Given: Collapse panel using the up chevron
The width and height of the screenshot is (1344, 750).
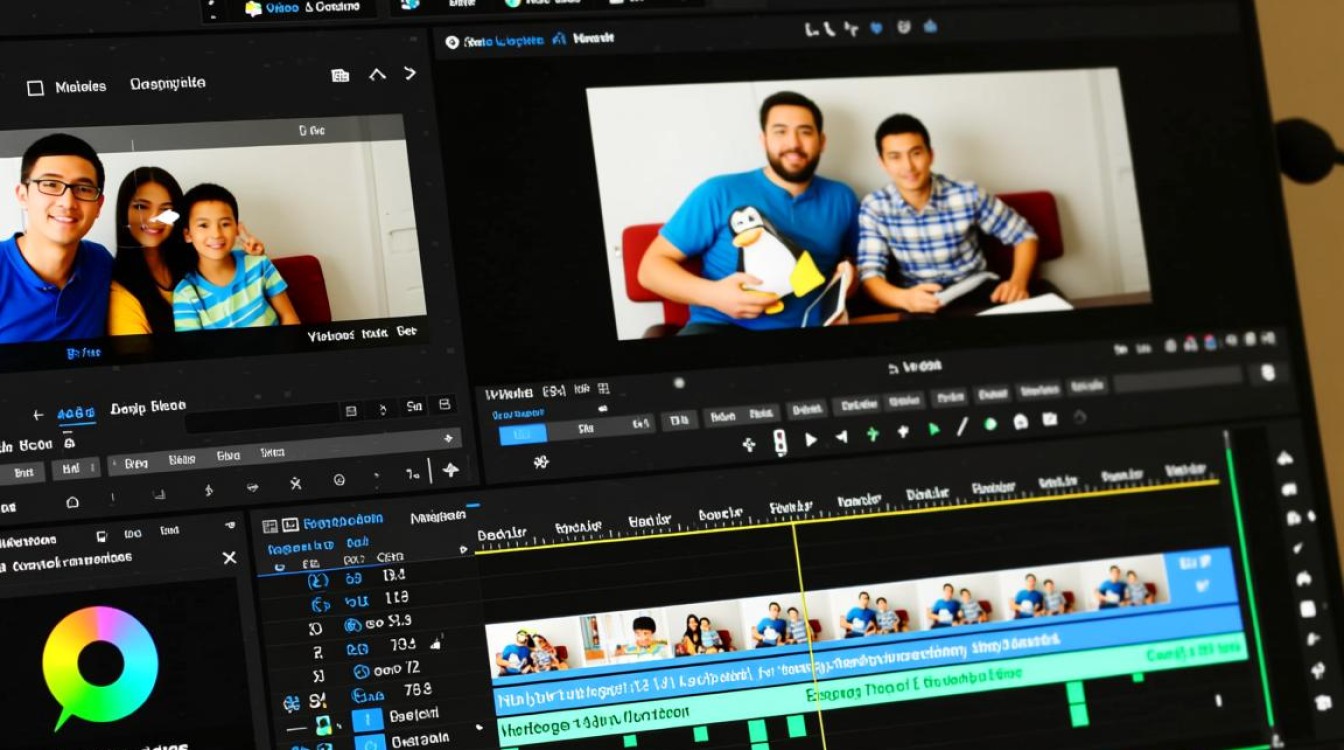Looking at the screenshot, I should coord(377,74).
